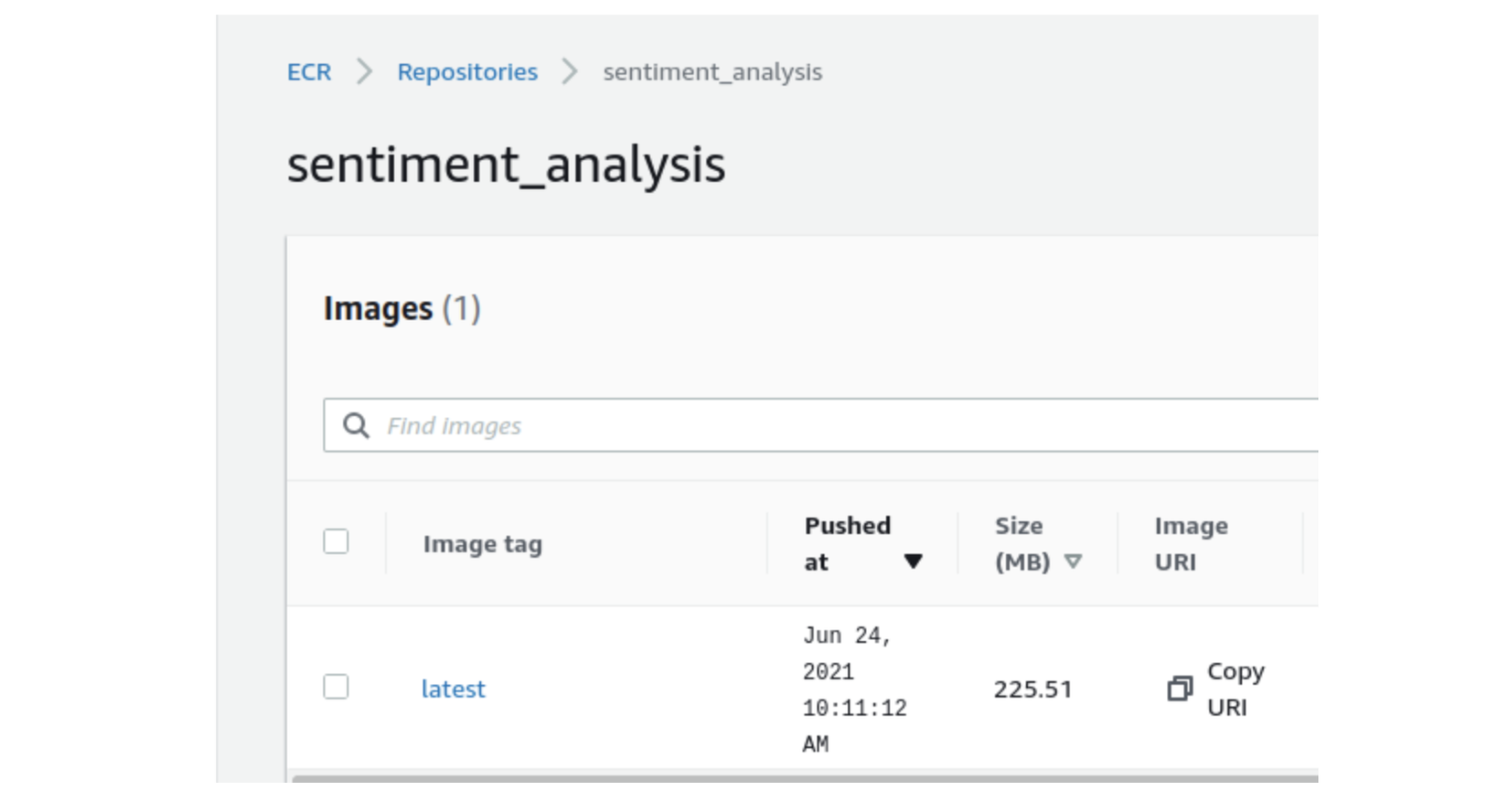Click the Copy URI clipboard icon

(1180, 689)
